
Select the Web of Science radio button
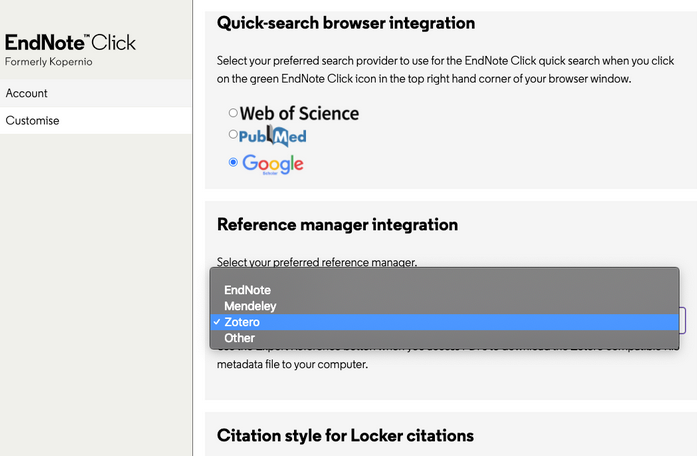pyautogui.click(x=233, y=113)
